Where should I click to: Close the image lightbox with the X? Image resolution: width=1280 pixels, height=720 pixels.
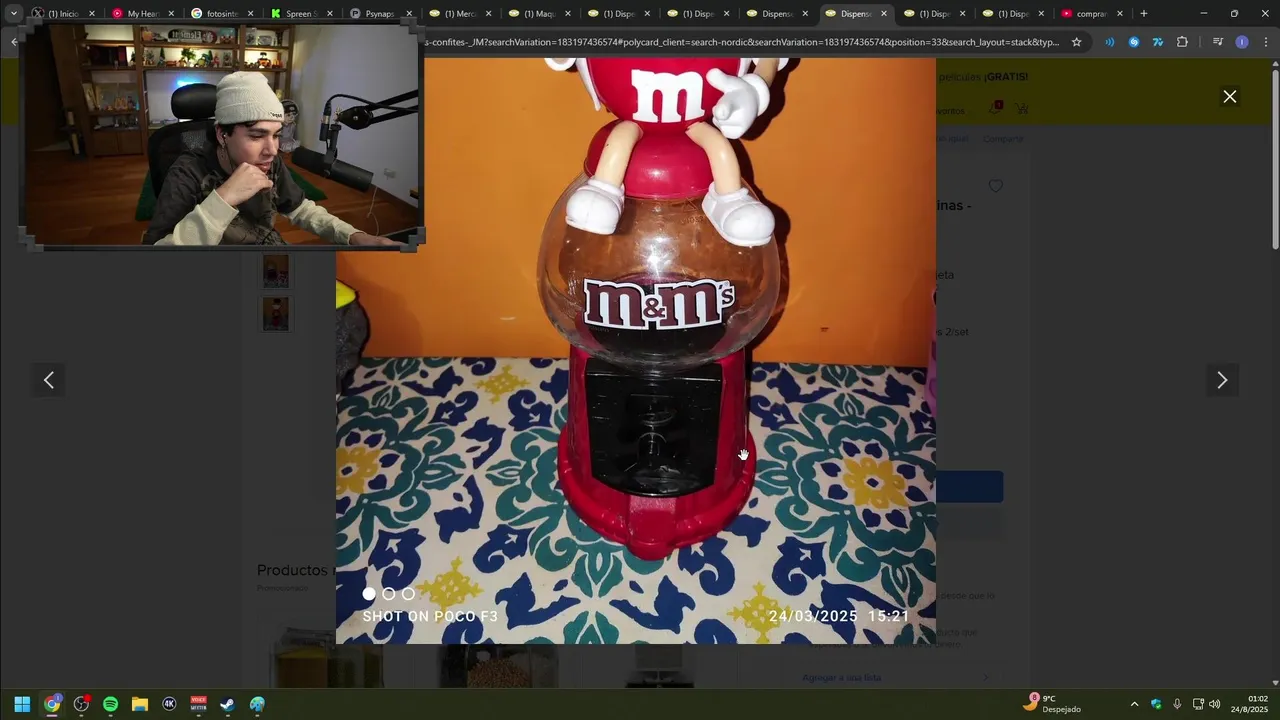(1229, 97)
